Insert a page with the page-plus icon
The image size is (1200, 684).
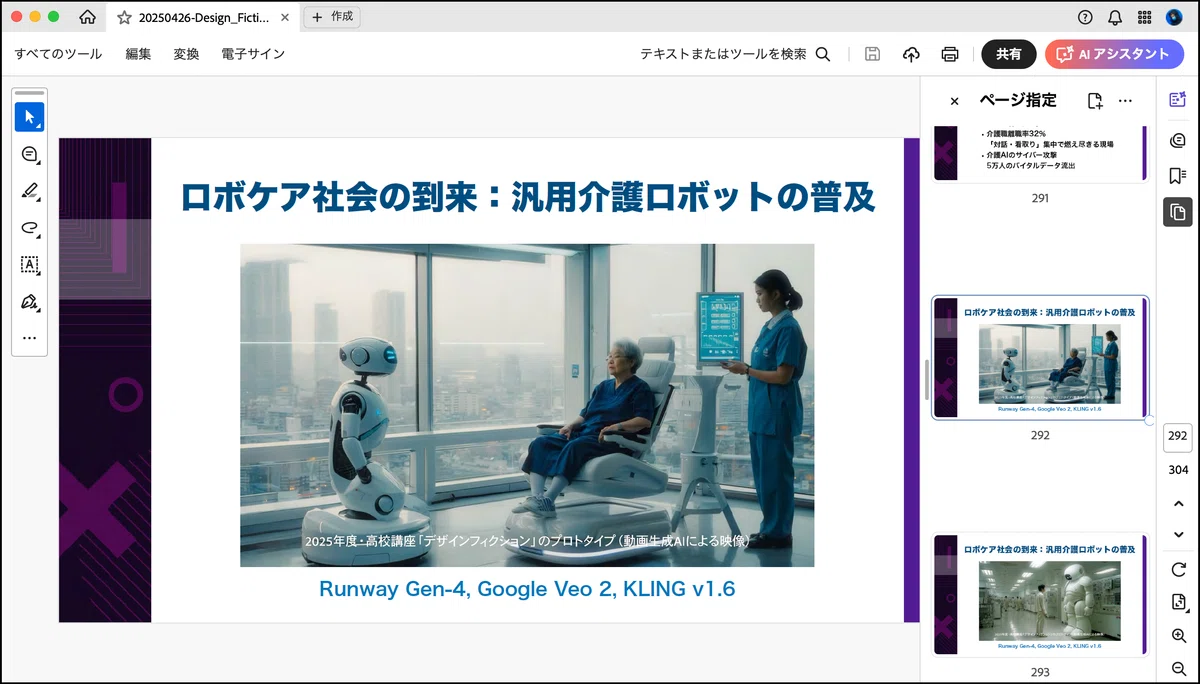1095,101
